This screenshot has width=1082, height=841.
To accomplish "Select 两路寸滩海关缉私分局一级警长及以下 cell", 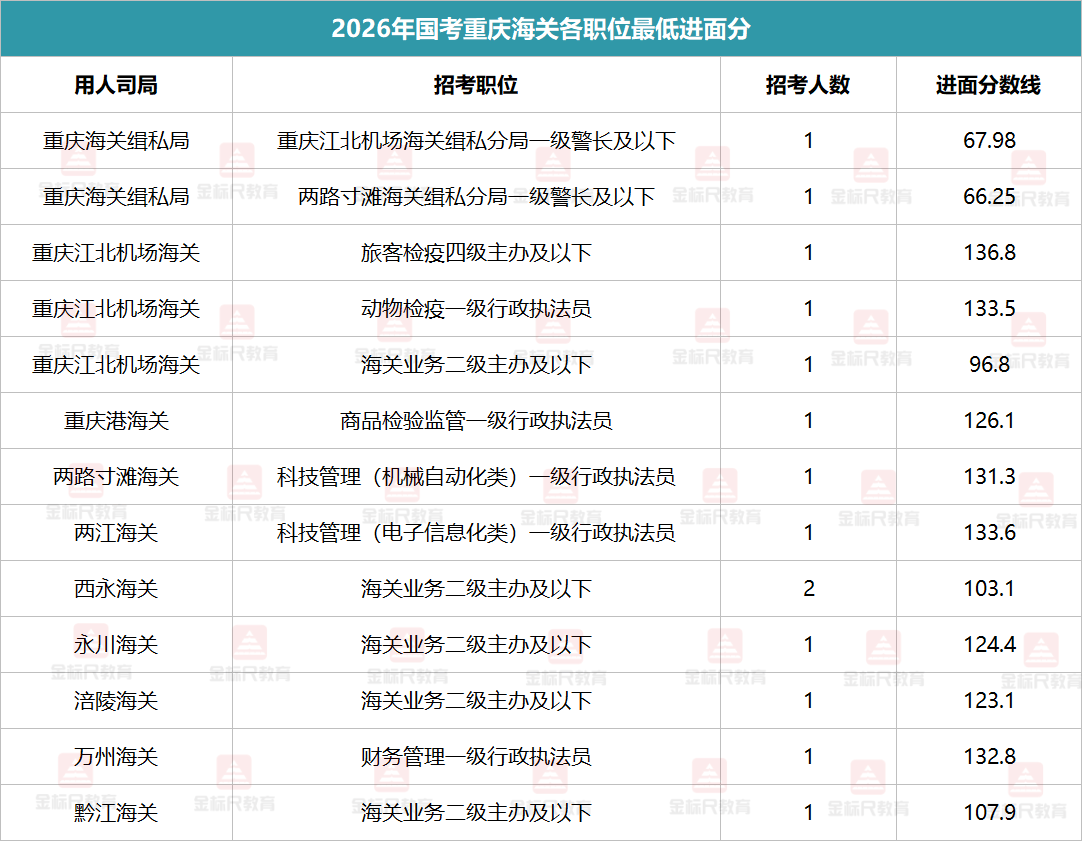I will (x=476, y=197).
